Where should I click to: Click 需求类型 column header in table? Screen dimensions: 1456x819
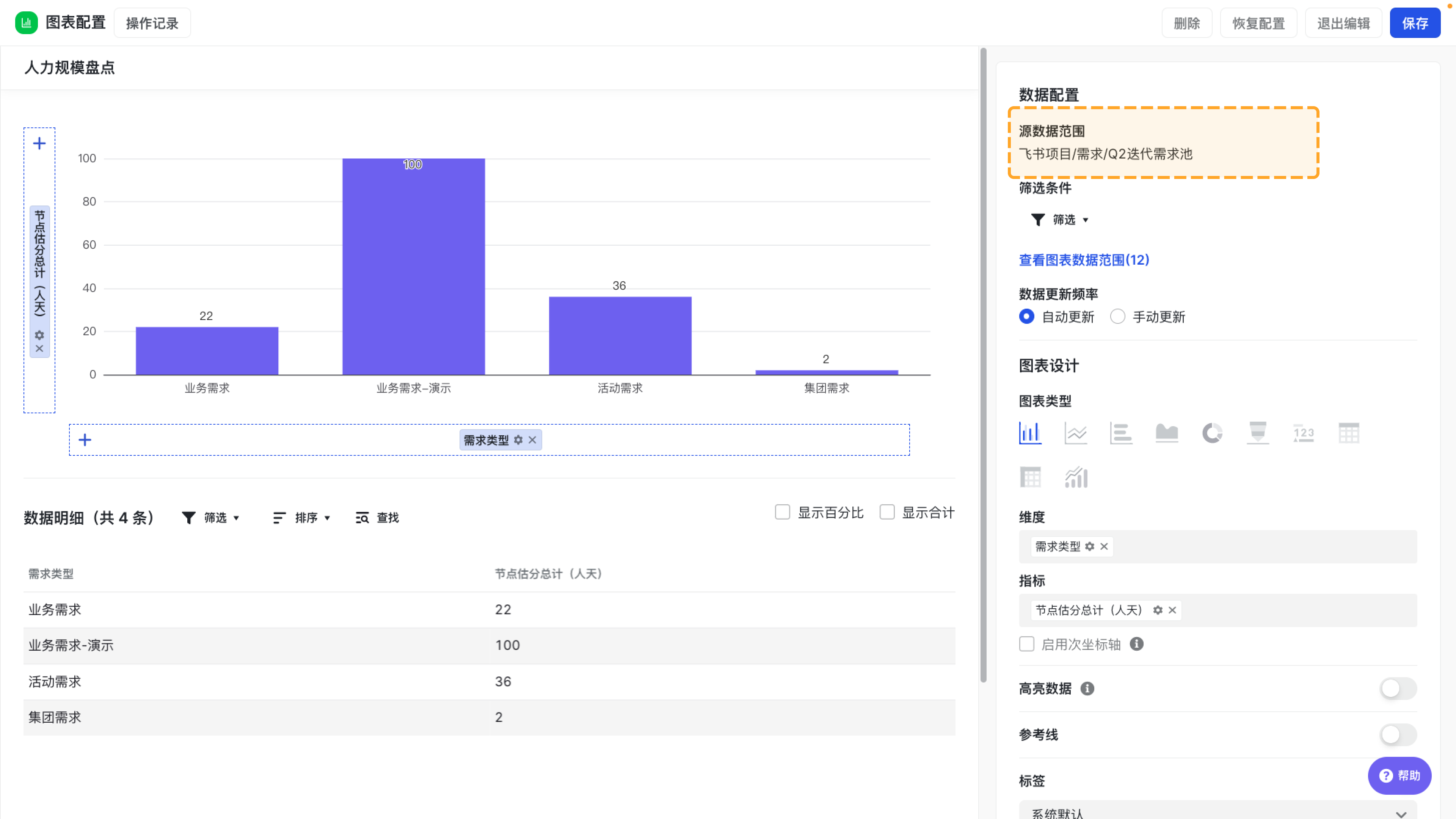51,574
